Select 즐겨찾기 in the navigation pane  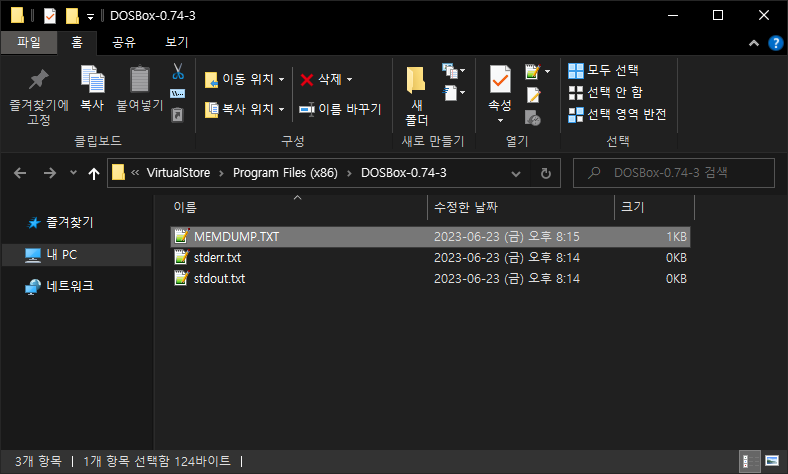click(69, 222)
